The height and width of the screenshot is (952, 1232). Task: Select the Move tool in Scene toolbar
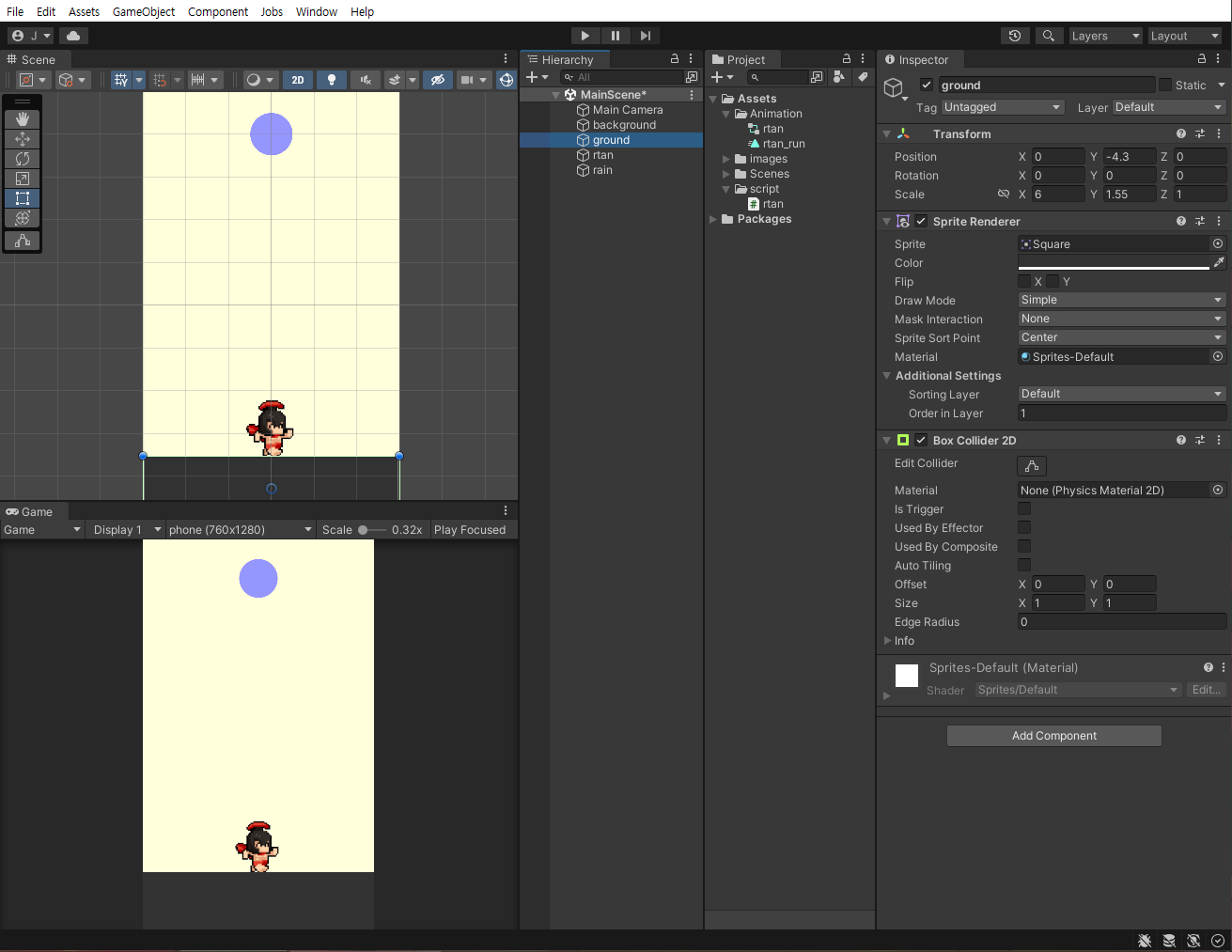(x=23, y=139)
